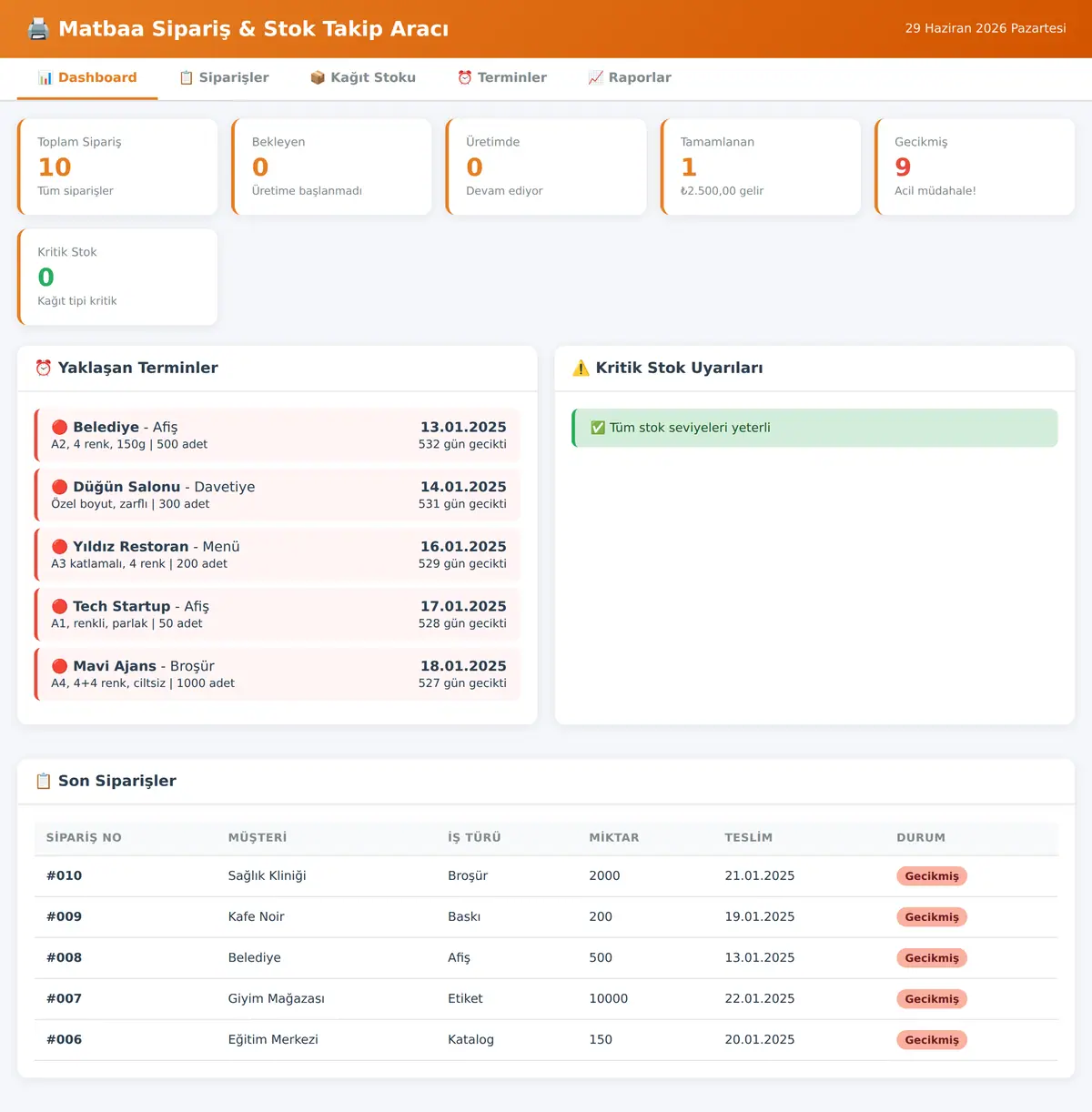The image size is (1092, 1112).
Task: Click the trend chart icon beside Raporlar
Action: pos(596,78)
